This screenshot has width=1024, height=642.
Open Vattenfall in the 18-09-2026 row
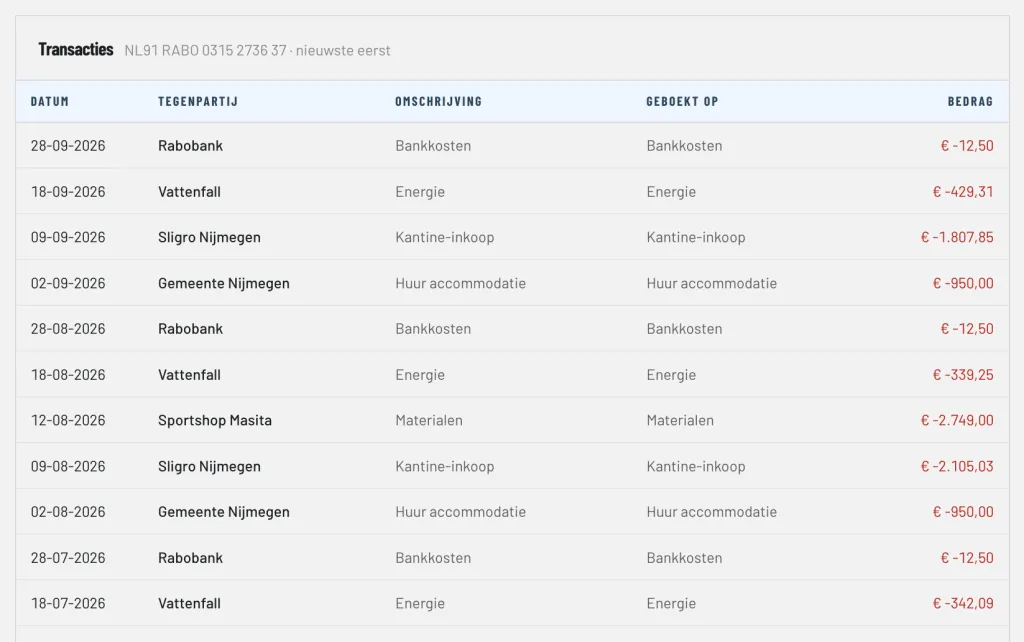pos(189,191)
